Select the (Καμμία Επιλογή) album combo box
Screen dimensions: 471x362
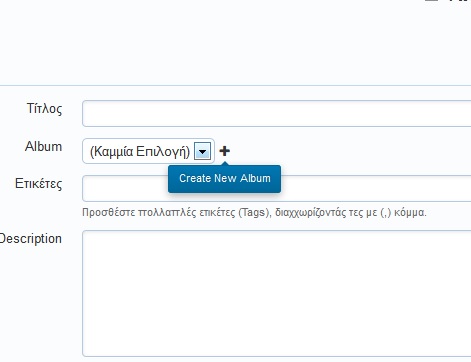148,151
